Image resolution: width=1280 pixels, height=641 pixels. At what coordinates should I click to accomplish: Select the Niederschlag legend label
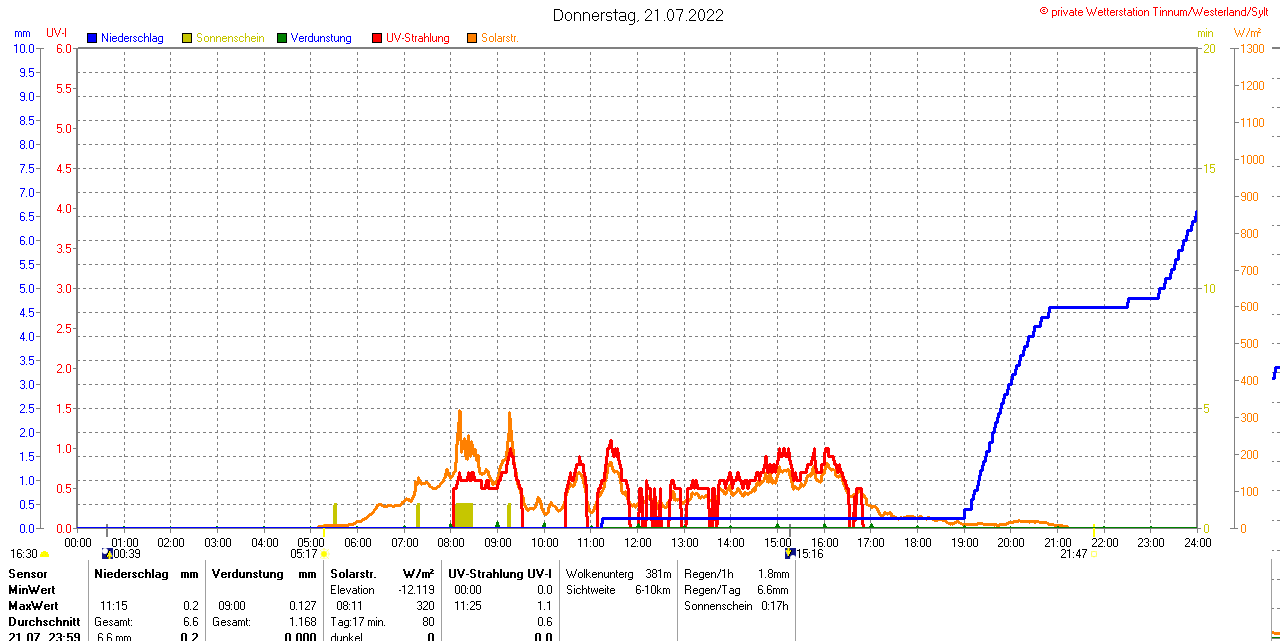(x=132, y=38)
